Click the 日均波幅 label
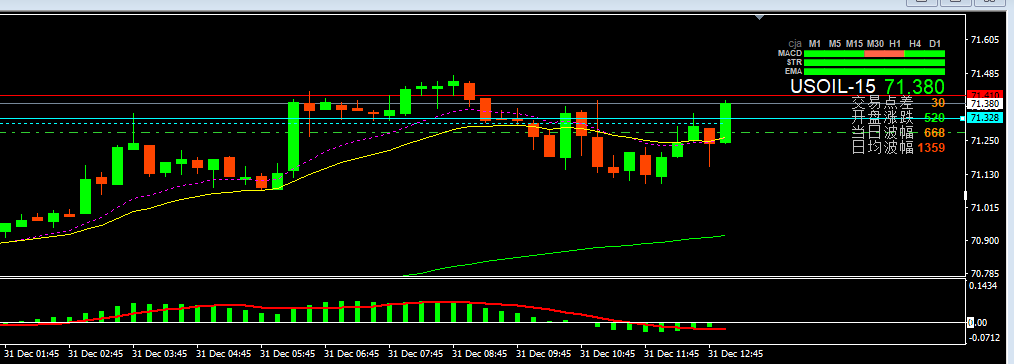 pos(882,147)
